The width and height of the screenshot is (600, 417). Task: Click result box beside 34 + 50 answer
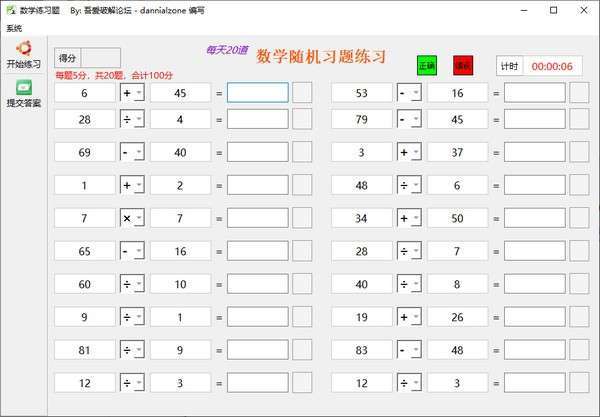pos(579,217)
